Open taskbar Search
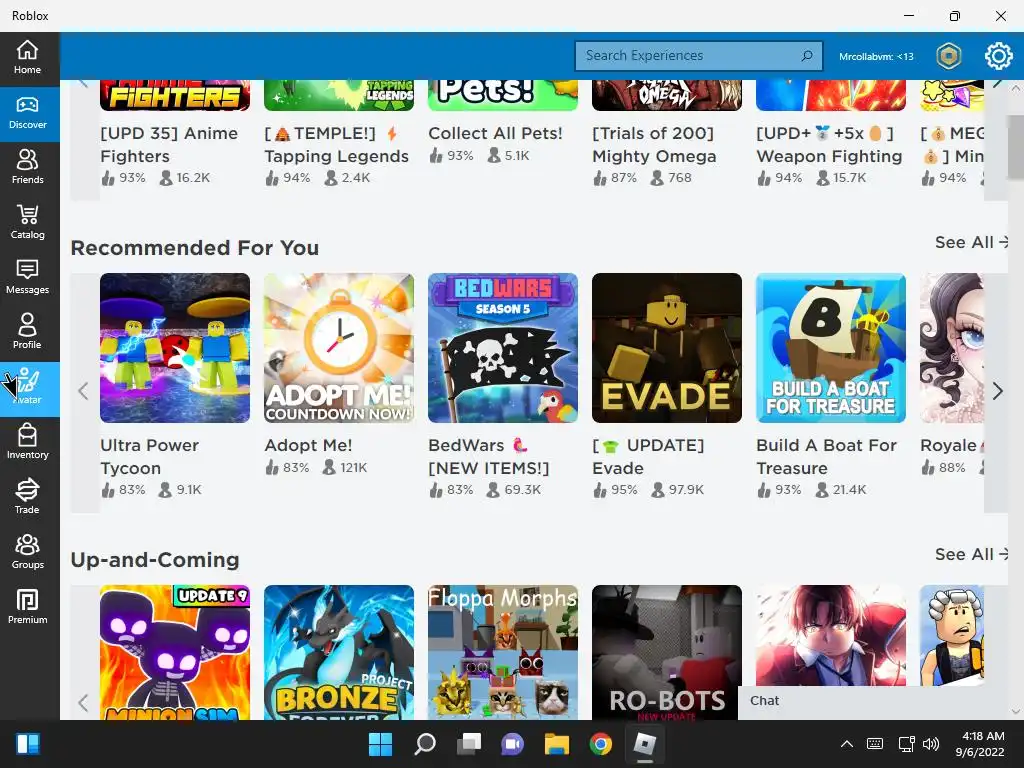Image resolution: width=1024 pixels, height=768 pixels. point(424,744)
